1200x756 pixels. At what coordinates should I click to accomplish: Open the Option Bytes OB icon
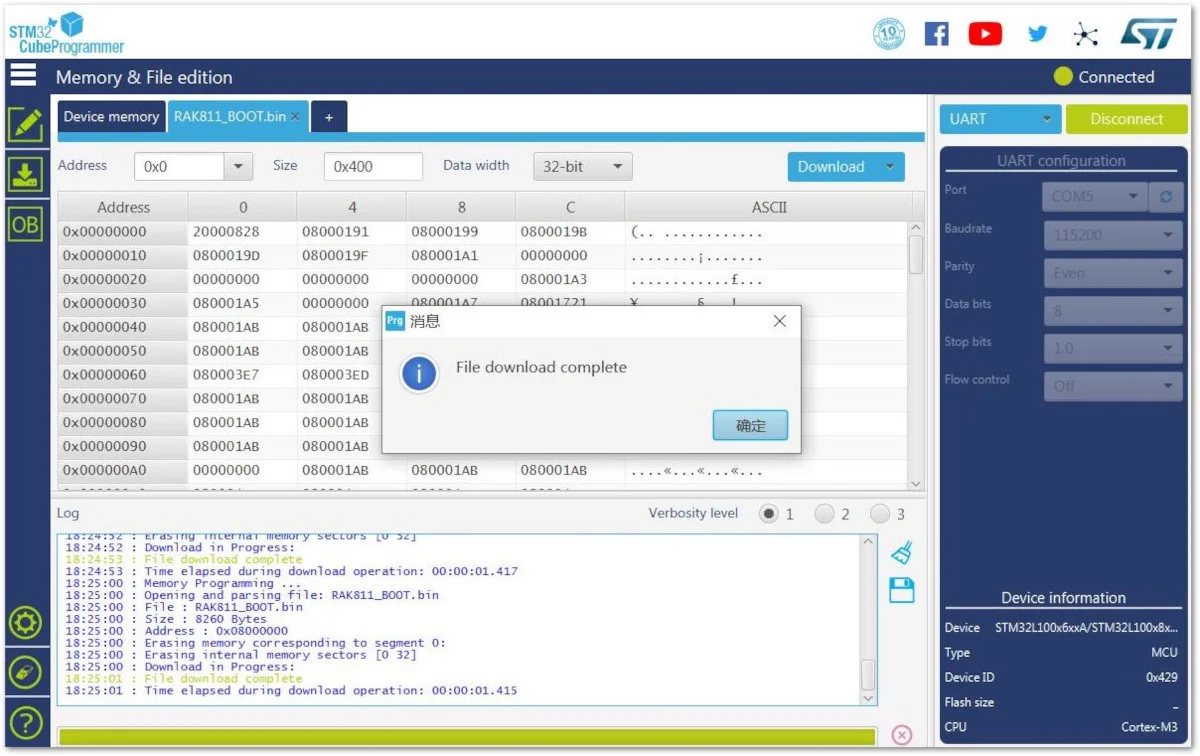[x=25, y=224]
